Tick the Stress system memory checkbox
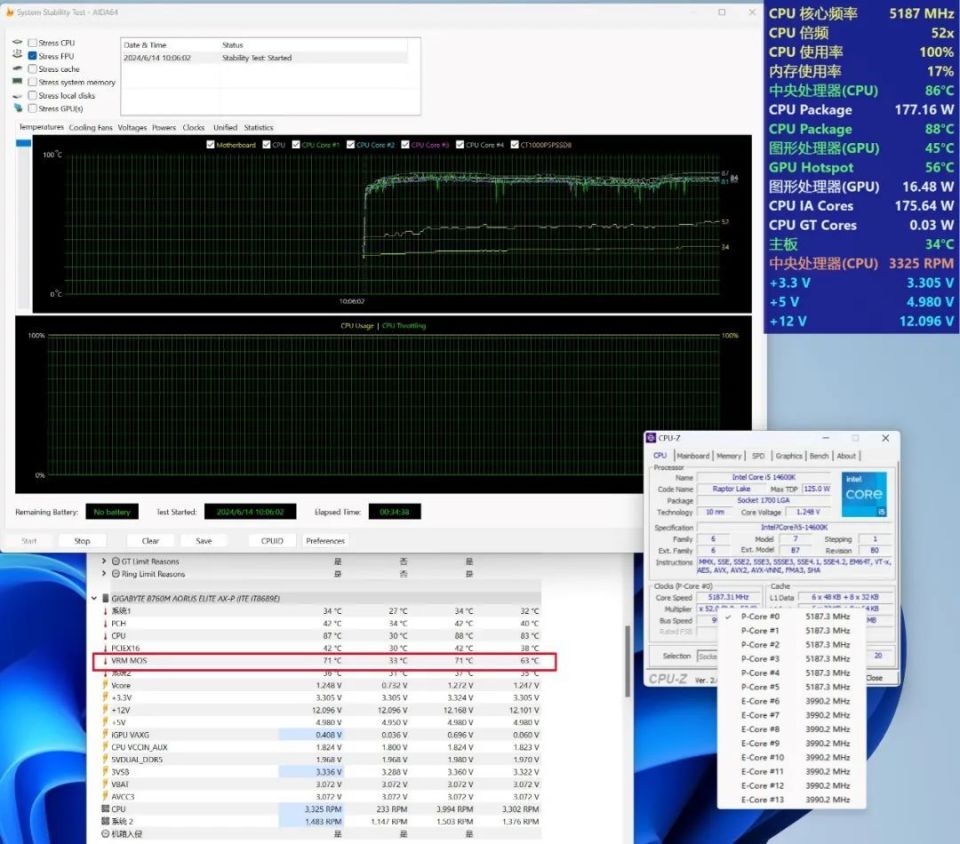This screenshot has height=844, width=960. (x=32, y=82)
